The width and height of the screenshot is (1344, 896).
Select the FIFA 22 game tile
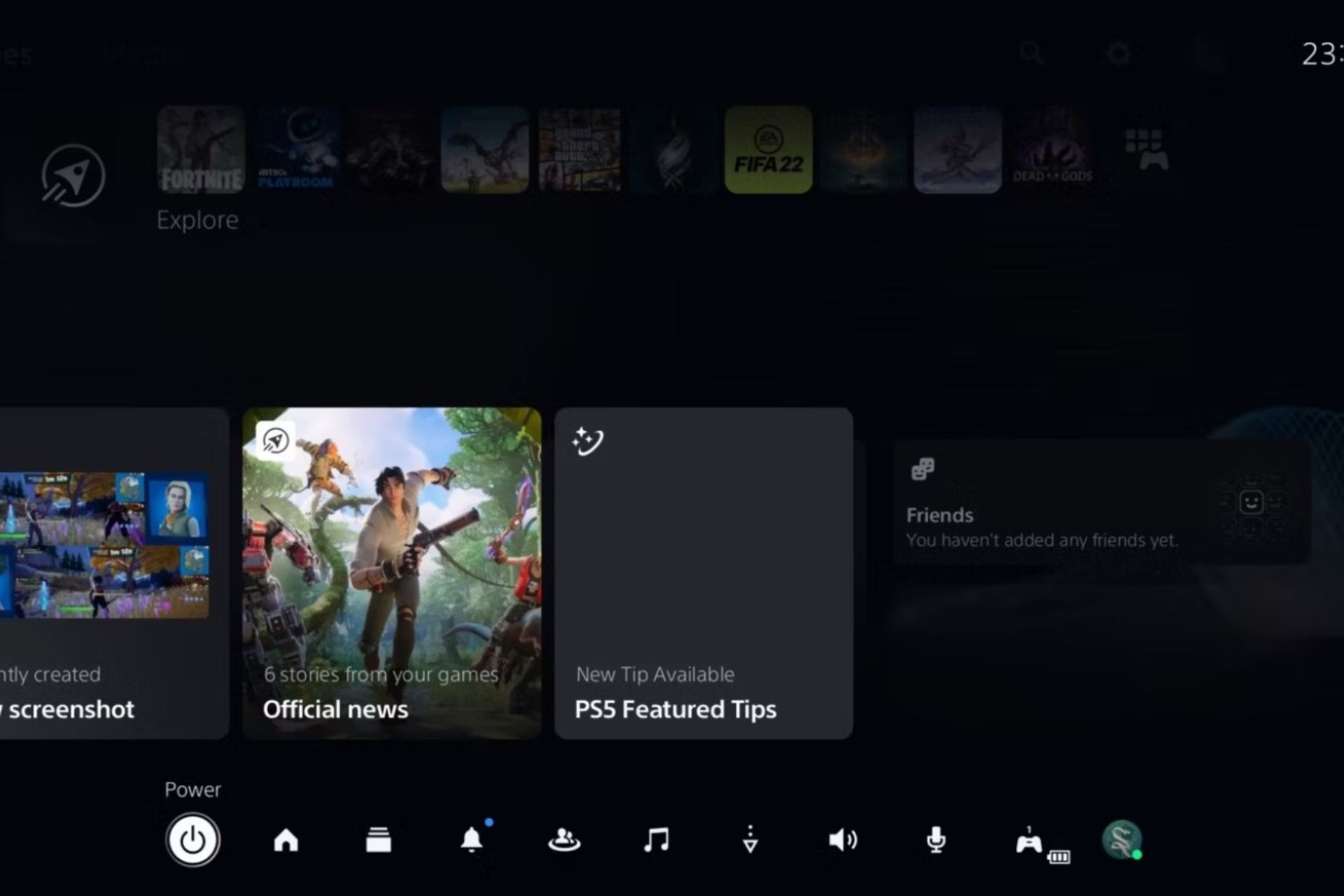click(769, 150)
